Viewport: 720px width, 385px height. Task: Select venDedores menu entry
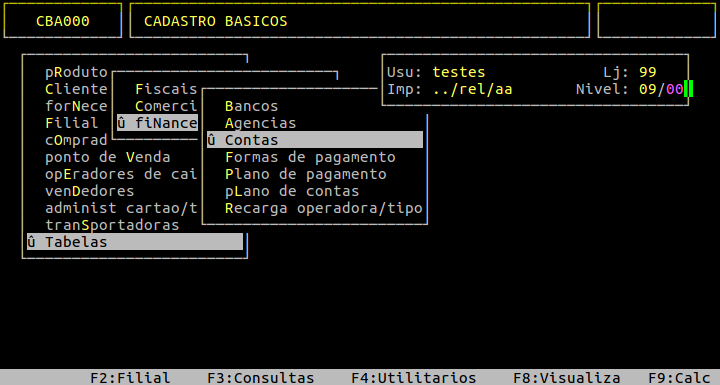[90, 191]
